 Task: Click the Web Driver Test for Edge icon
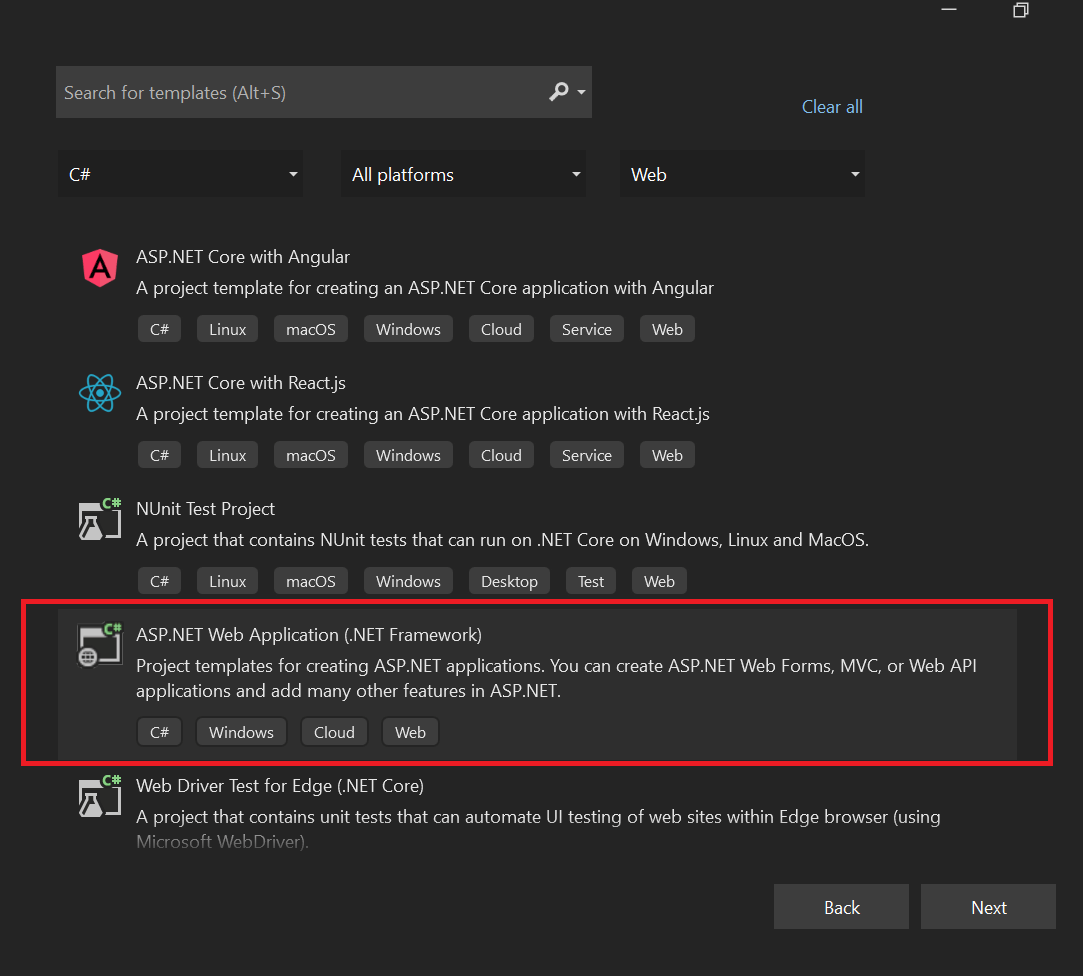[100, 796]
